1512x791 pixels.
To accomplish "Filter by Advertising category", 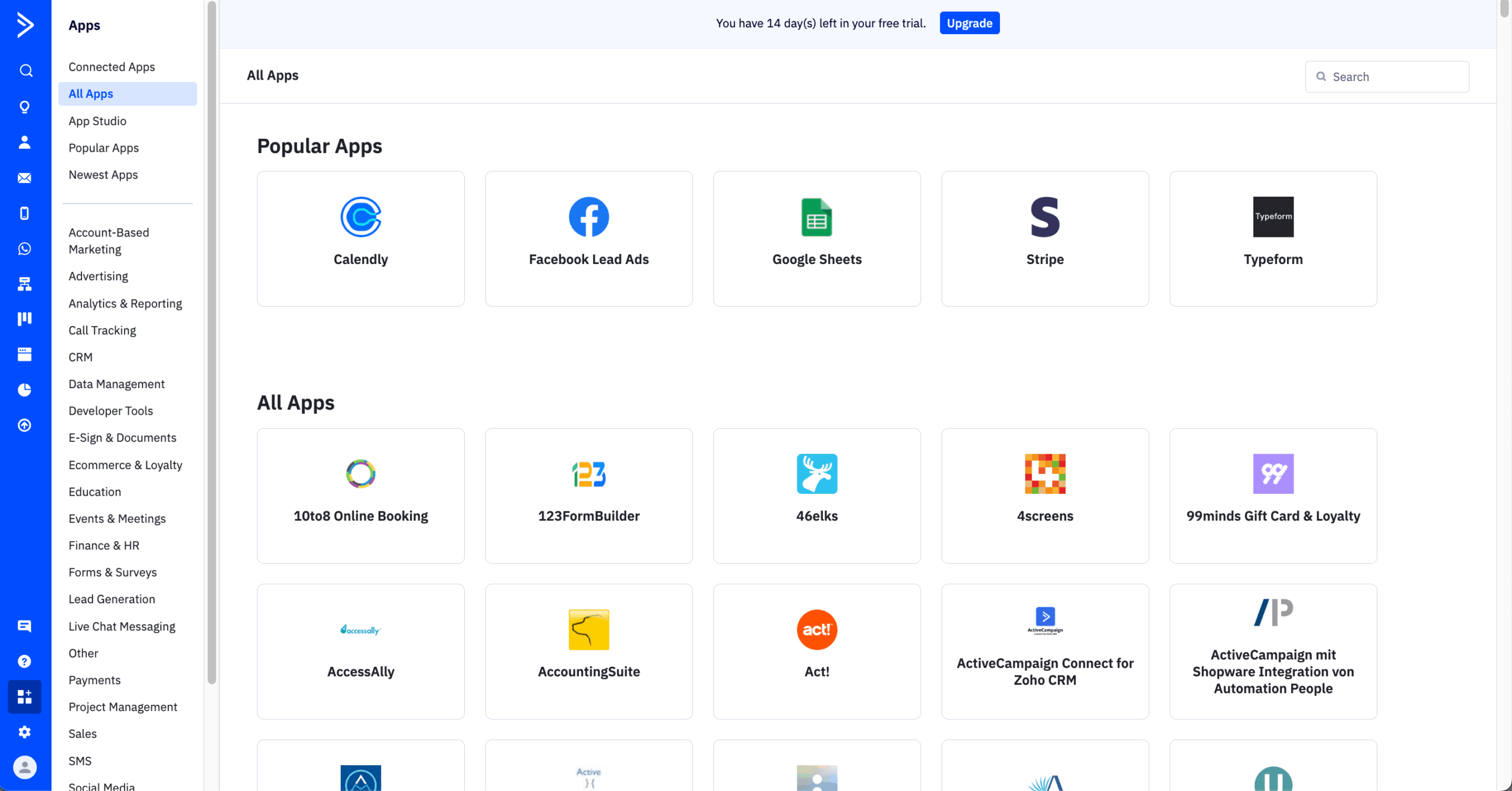I will [98, 276].
